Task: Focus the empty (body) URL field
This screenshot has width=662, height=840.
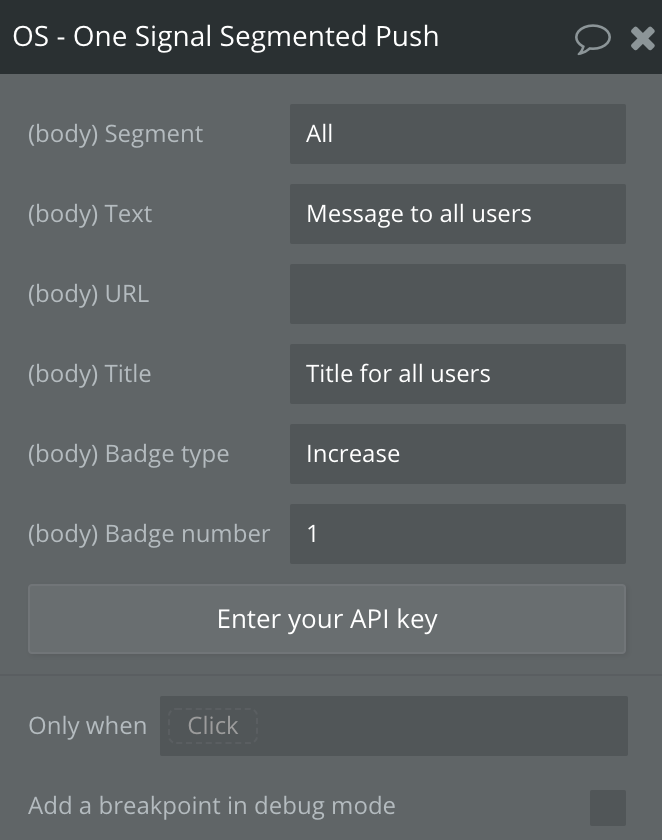Action: pos(458,294)
